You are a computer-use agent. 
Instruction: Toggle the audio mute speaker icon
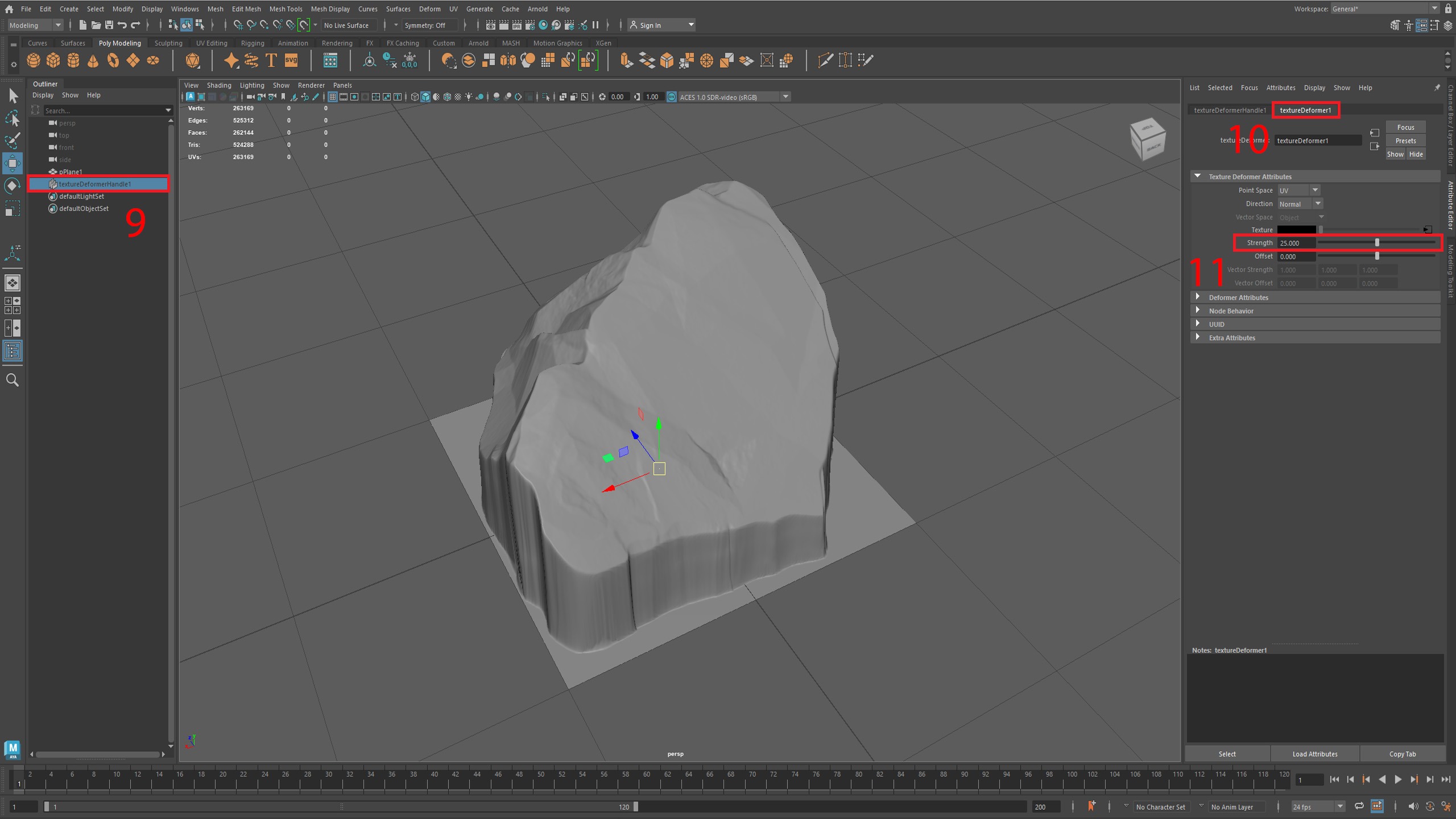click(x=1413, y=806)
